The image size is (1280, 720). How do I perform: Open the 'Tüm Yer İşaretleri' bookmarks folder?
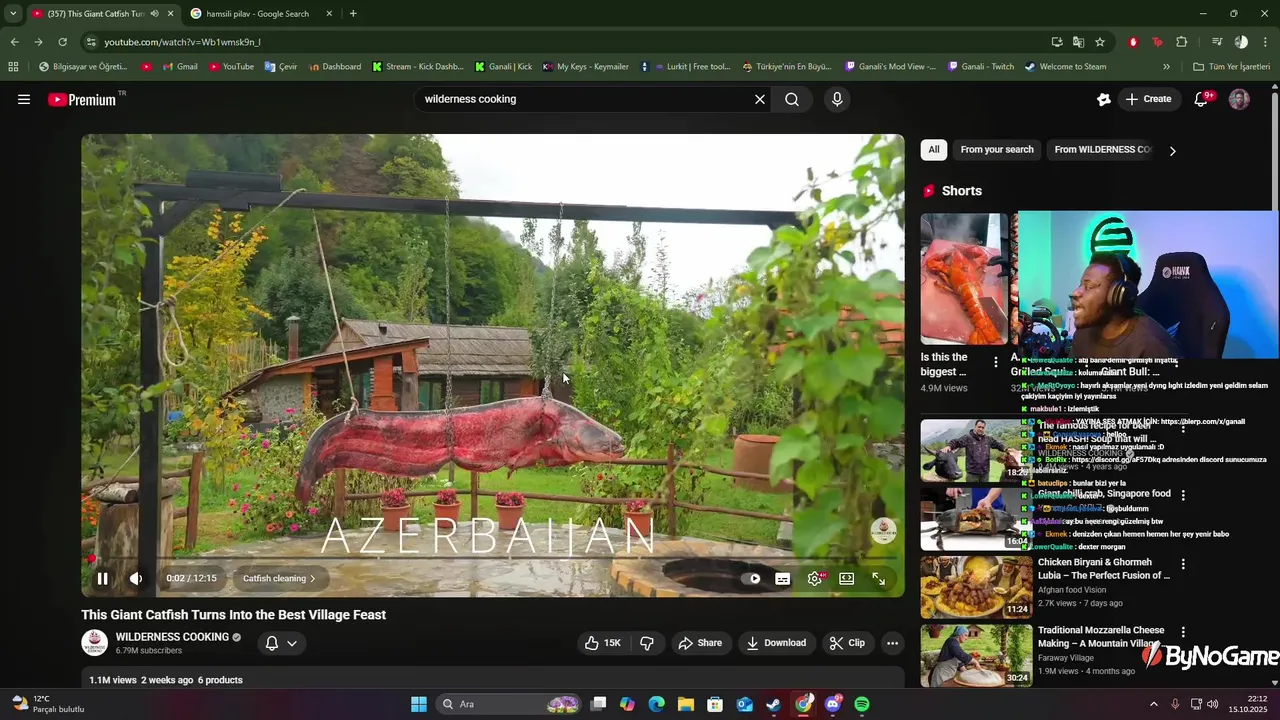[x=1231, y=67]
